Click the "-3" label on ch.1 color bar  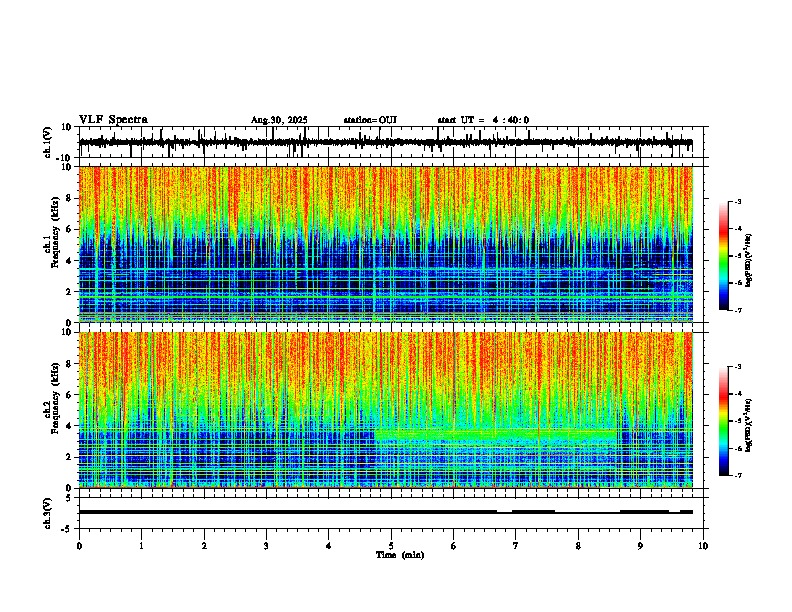(737, 202)
